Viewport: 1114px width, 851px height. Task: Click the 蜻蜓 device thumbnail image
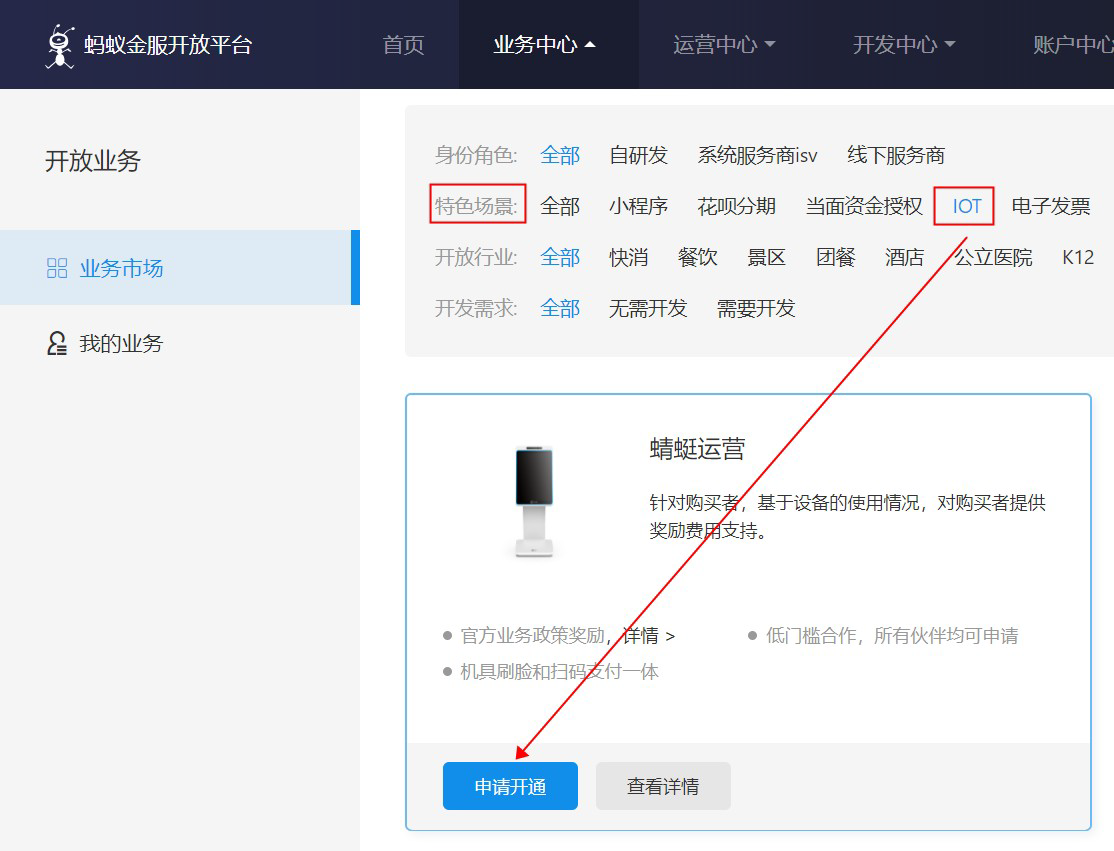coord(534,501)
